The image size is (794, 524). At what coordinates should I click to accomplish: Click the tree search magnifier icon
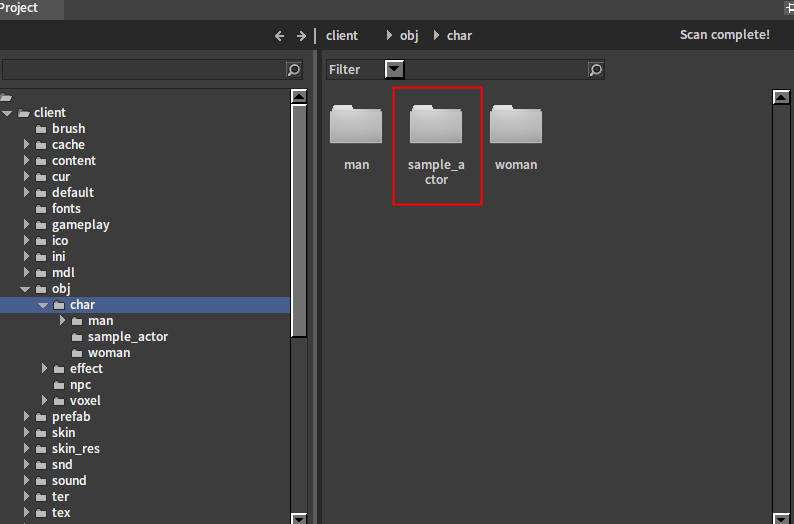(x=294, y=70)
